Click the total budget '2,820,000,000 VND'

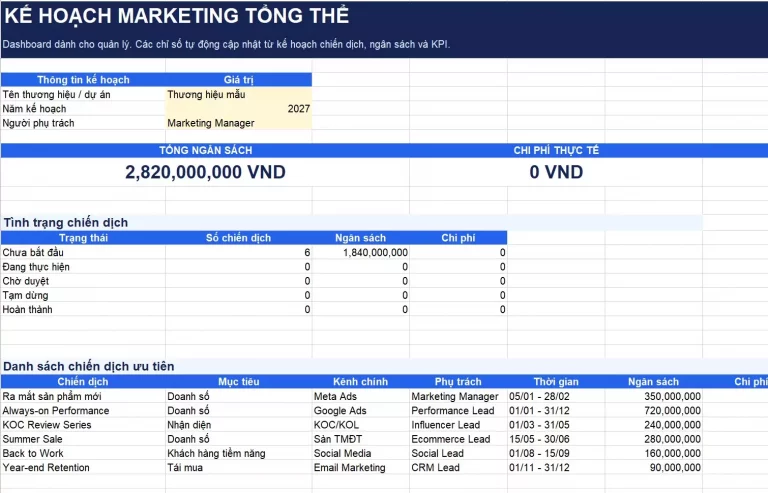(205, 172)
